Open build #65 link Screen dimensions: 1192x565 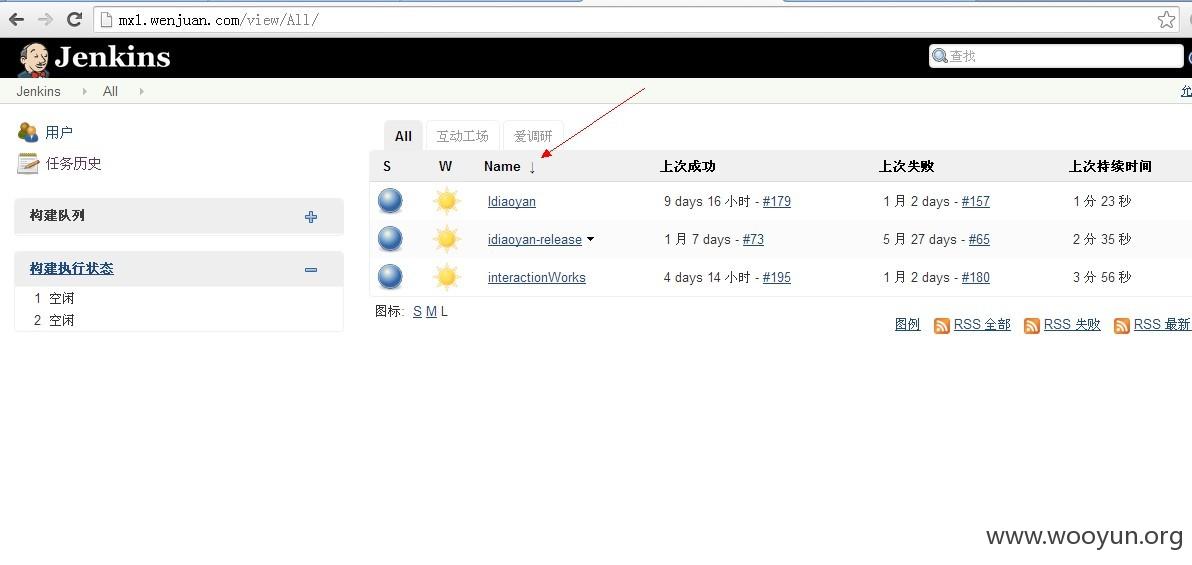(x=979, y=240)
